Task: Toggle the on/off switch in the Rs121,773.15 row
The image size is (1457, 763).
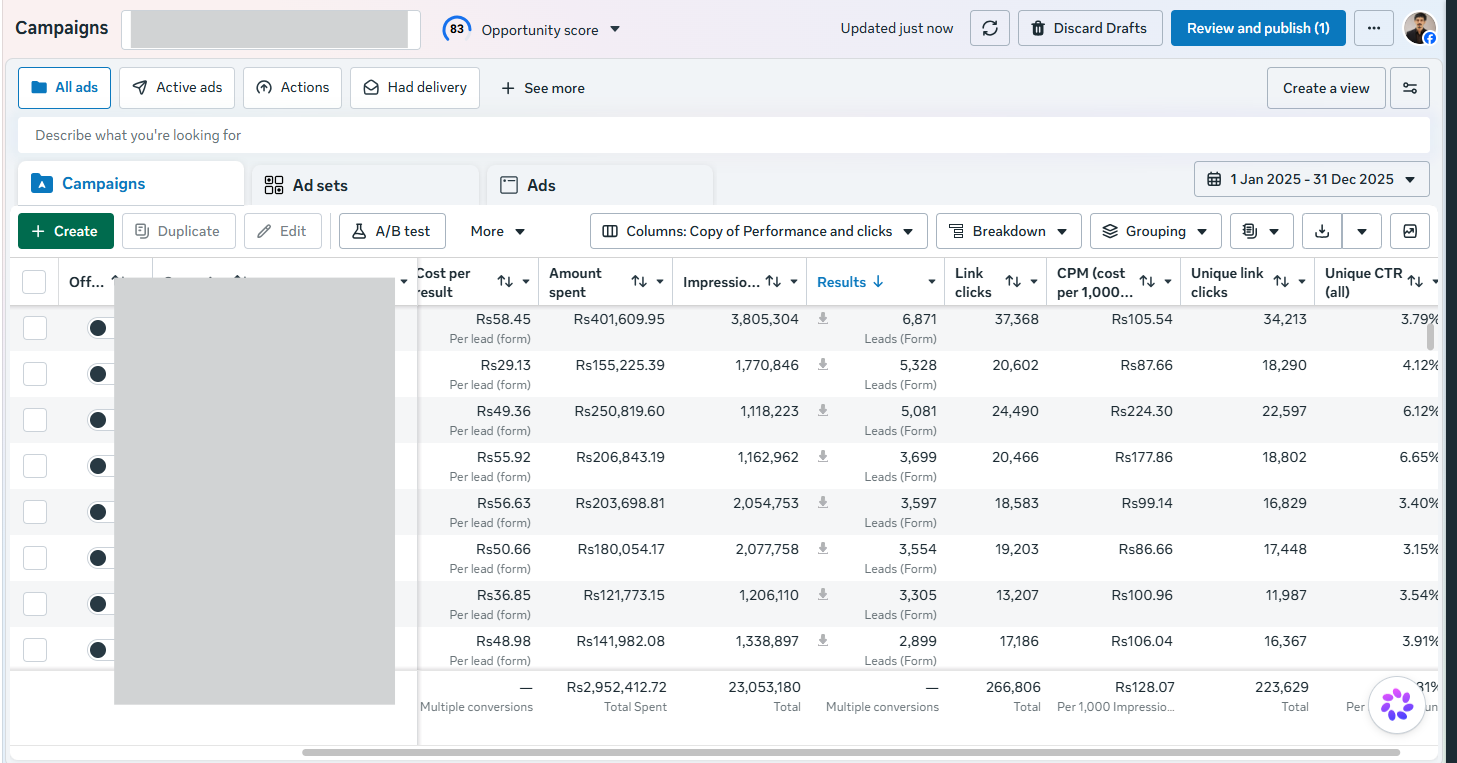Action: coord(99,604)
